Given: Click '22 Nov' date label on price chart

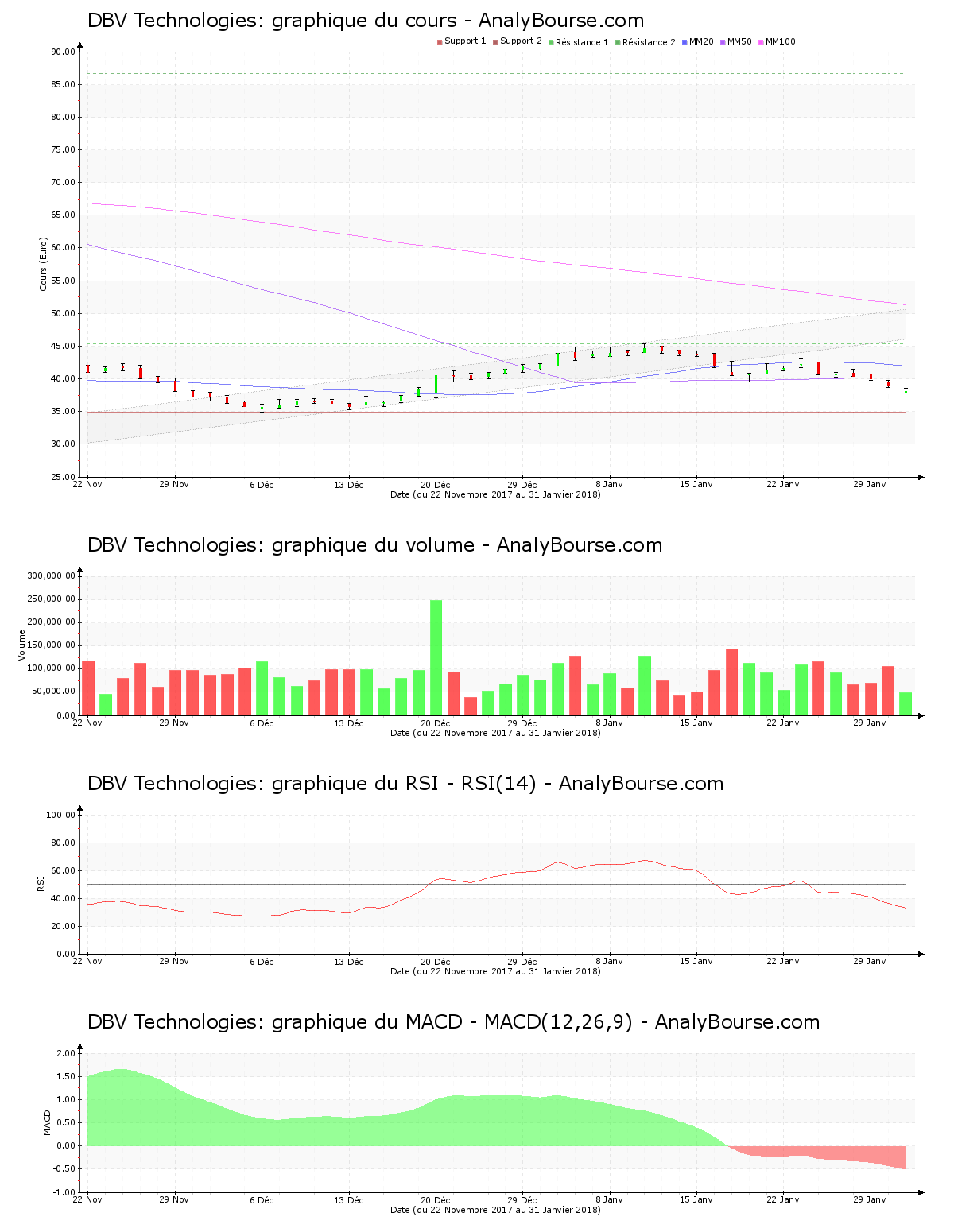Looking at the screenshot, I should click(87, 484).
